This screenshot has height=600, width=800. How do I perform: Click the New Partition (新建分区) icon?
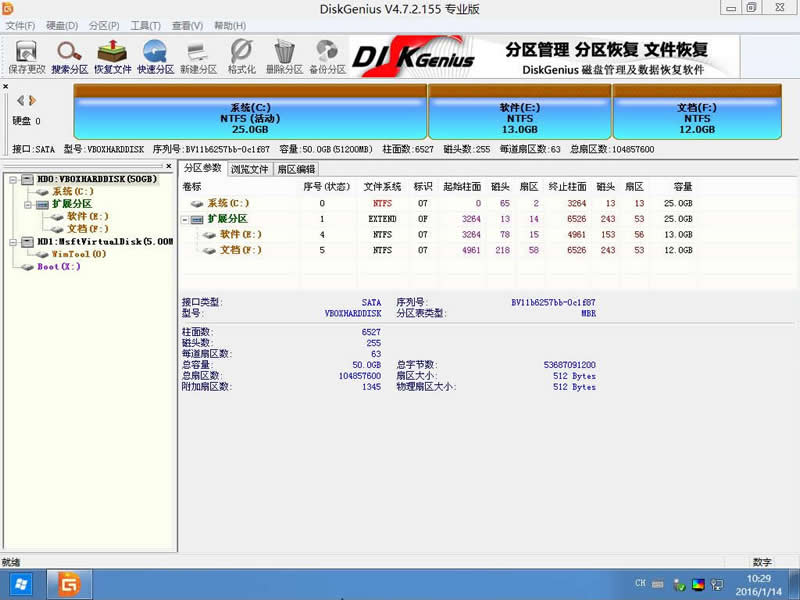pos(198,56)
